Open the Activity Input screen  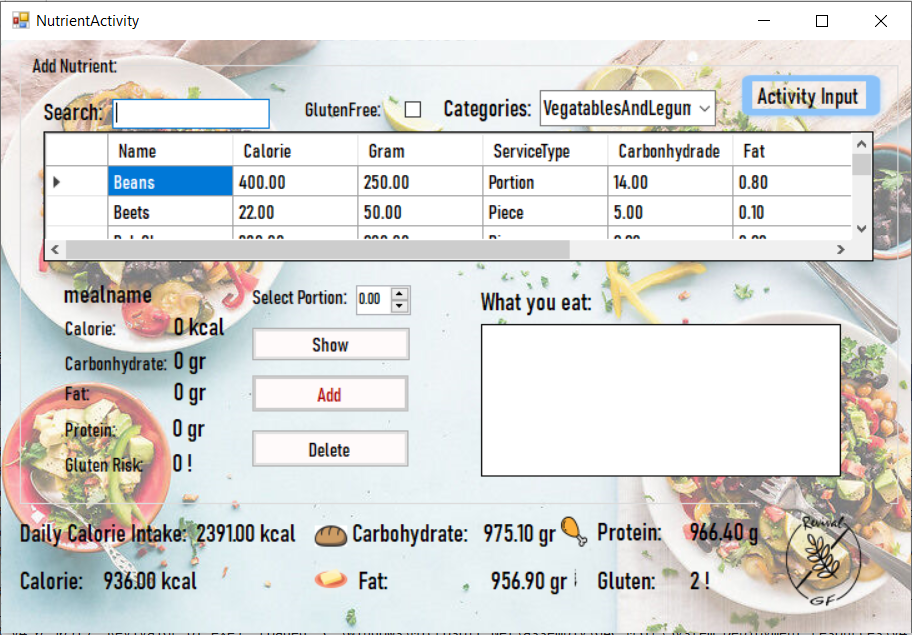click(x=811, y=96)
